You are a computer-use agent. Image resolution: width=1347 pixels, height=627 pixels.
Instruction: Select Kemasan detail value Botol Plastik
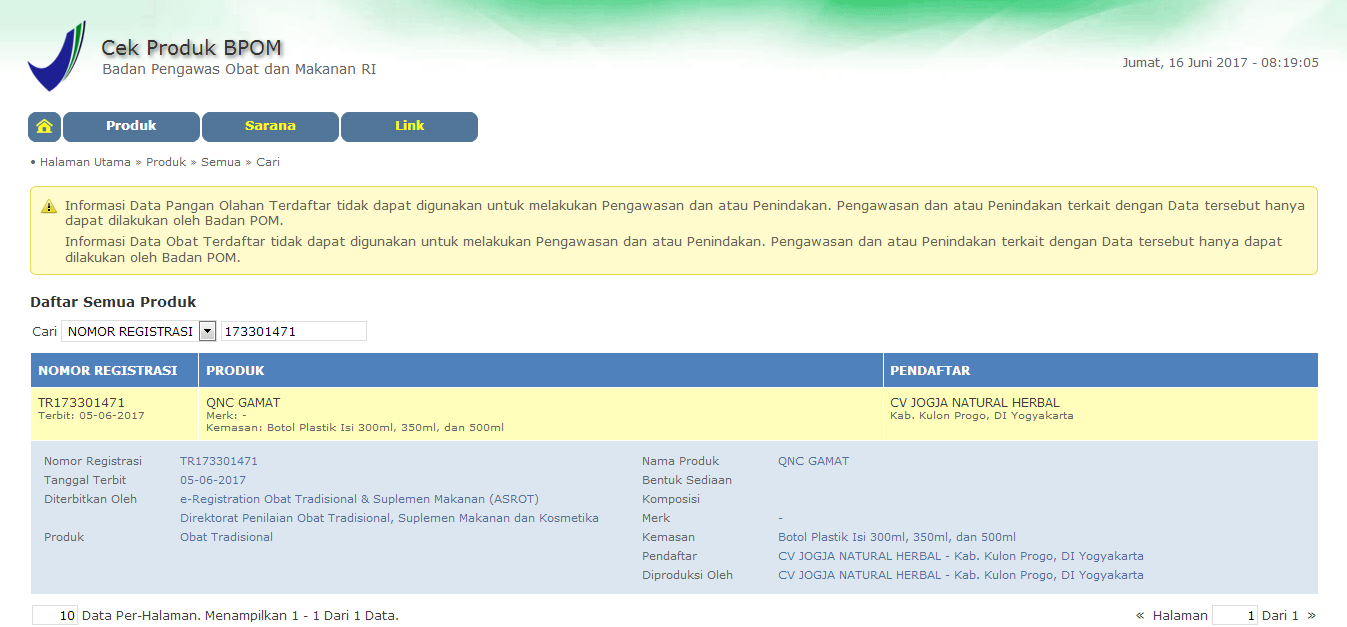(x=897, y=537)
